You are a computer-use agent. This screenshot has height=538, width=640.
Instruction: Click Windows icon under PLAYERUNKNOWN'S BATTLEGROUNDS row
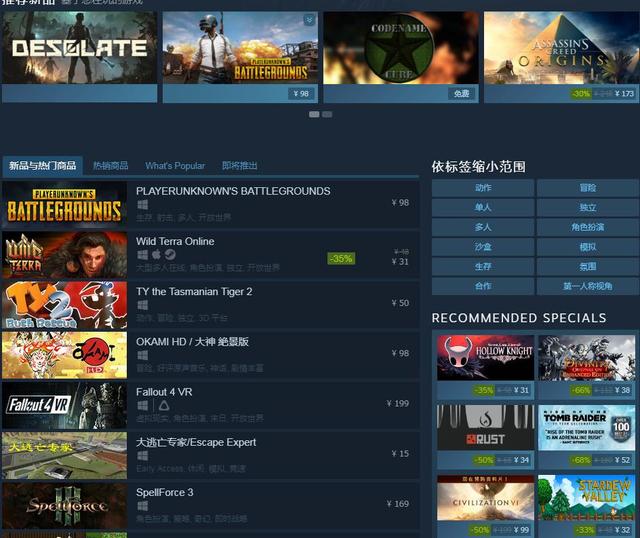coord(142,205)
